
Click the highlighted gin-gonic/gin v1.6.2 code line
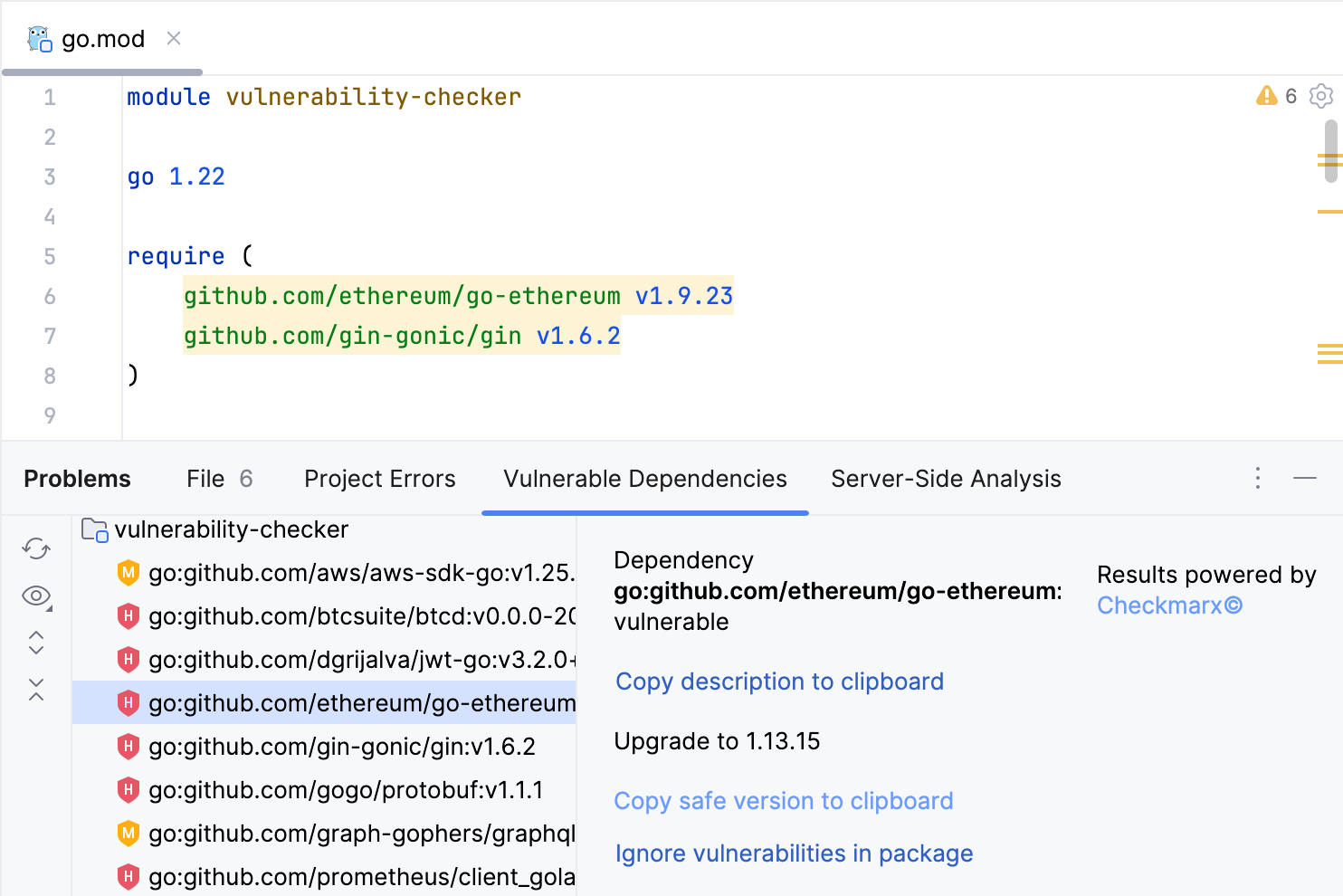[402, 336]
